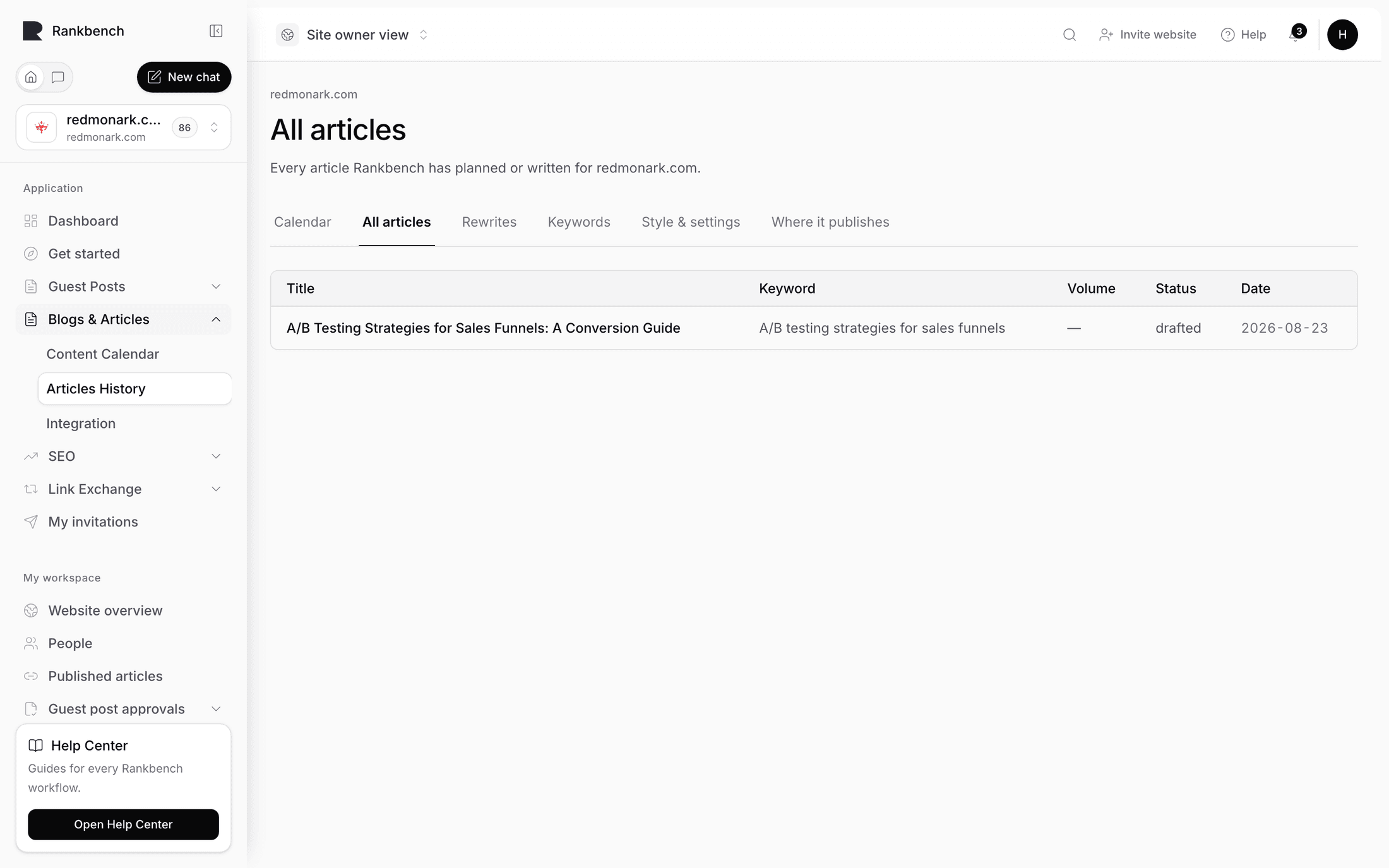Open Dashboard in the sidebar

point(123,221)
